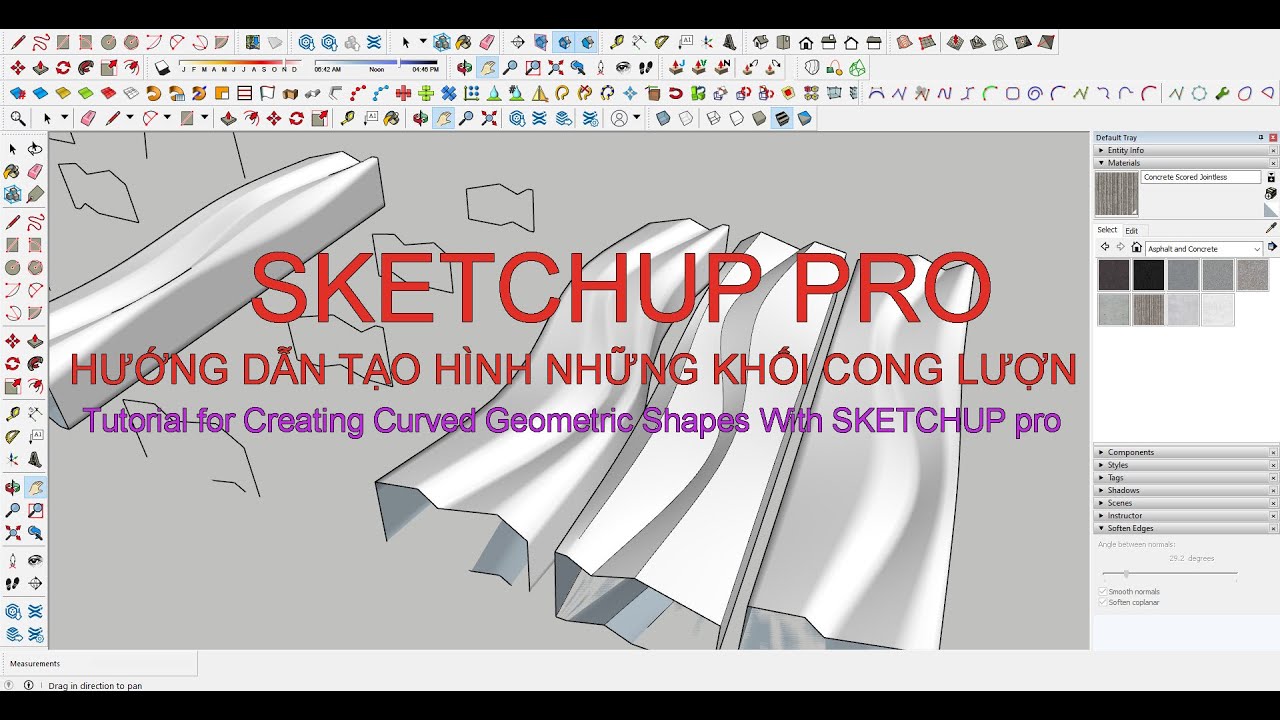Go to materials home In Model button

[x=1136, y=247]
